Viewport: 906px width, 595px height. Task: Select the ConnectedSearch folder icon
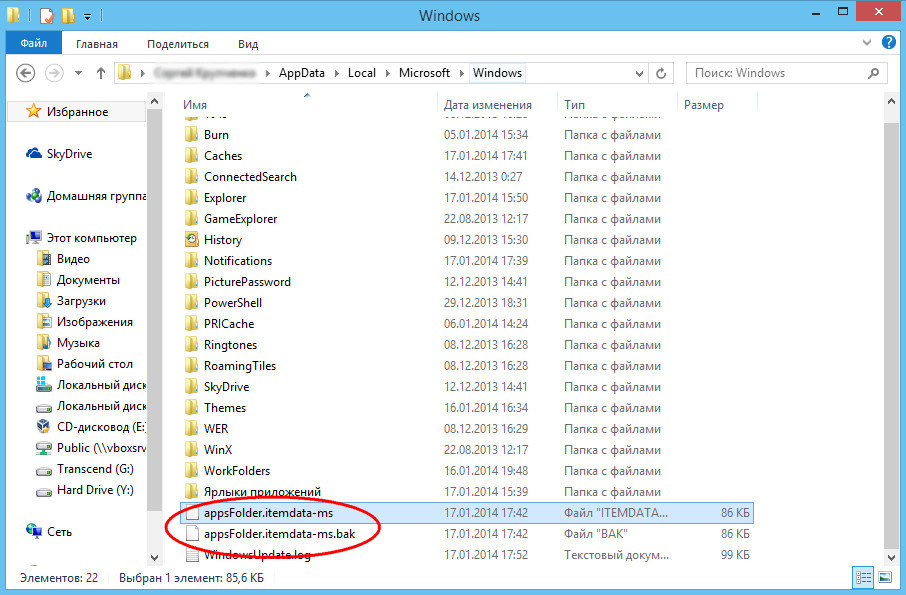pos(192,177)
